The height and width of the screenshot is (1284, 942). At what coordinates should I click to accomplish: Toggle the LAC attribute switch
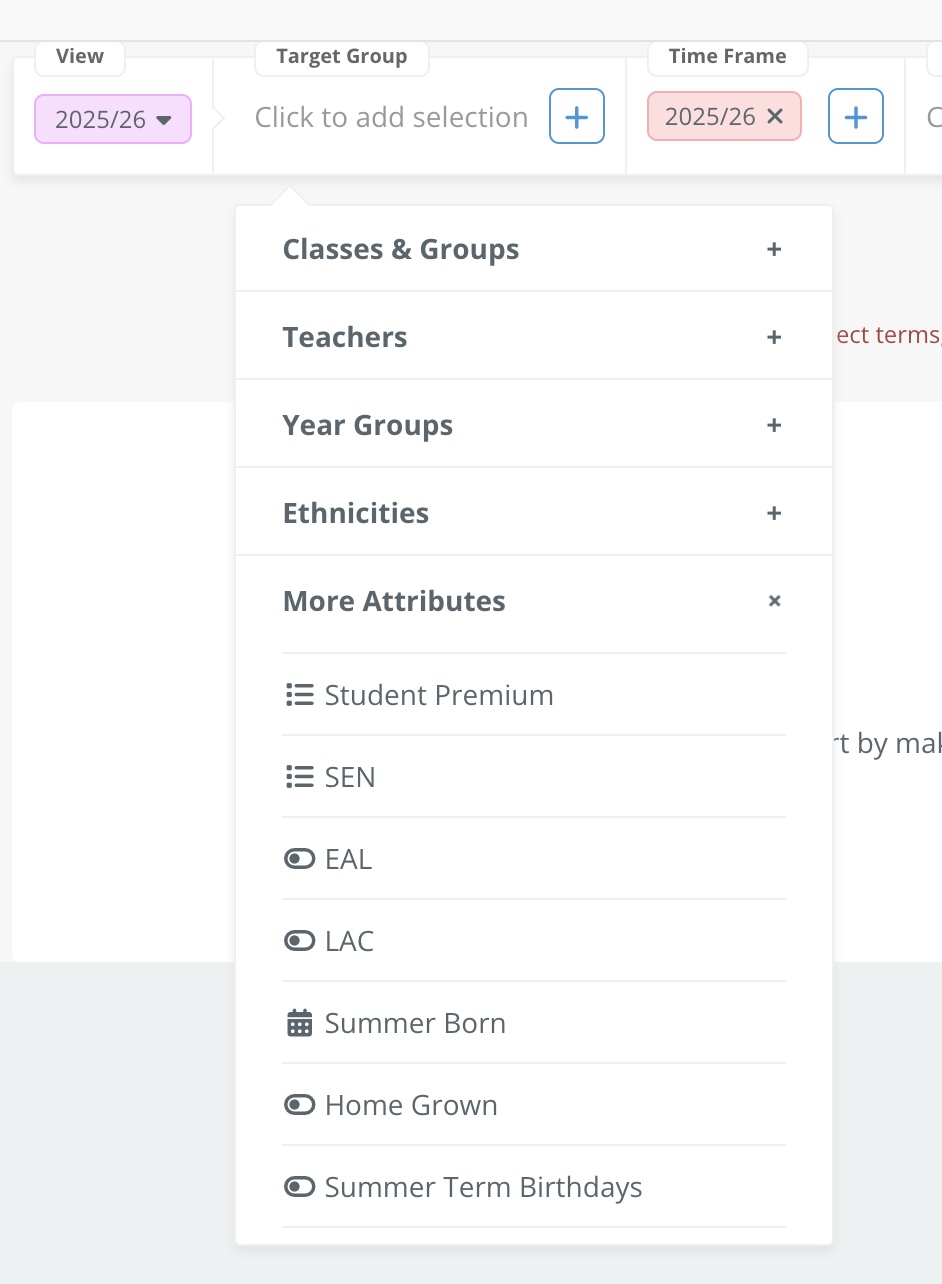point(299,941)
